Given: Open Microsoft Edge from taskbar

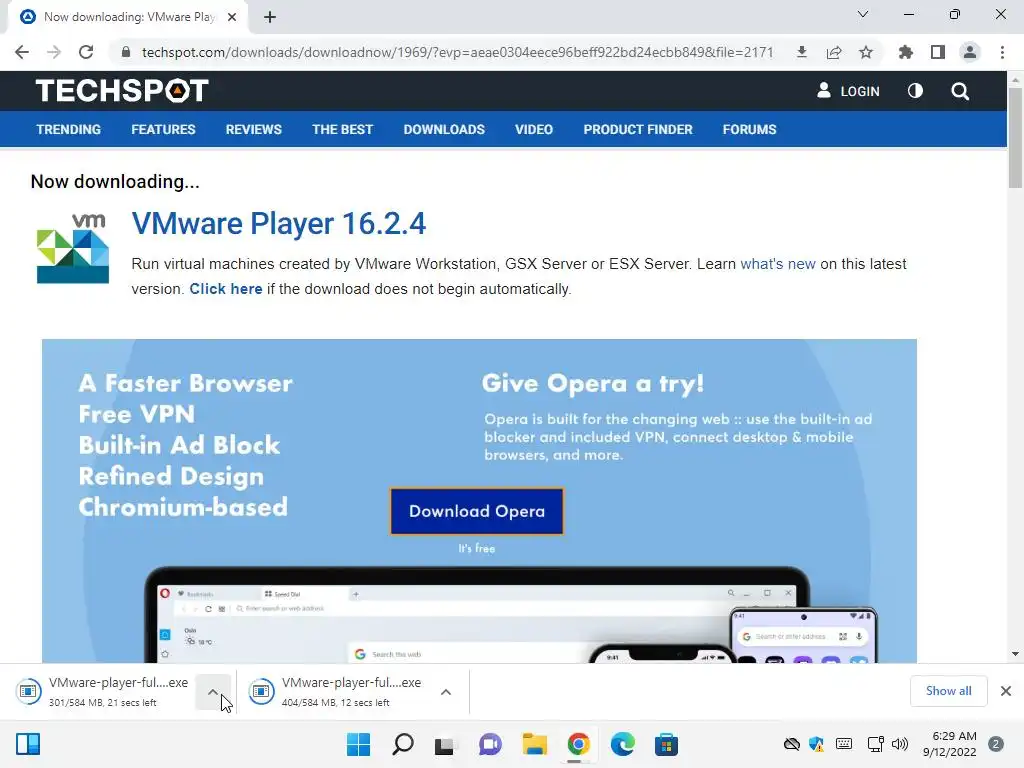Looking at the screenshot, I should coord(622,744).
